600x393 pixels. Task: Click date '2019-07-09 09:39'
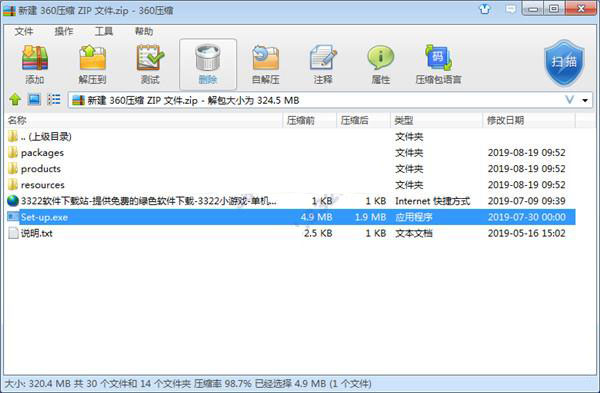pos(527,201)
